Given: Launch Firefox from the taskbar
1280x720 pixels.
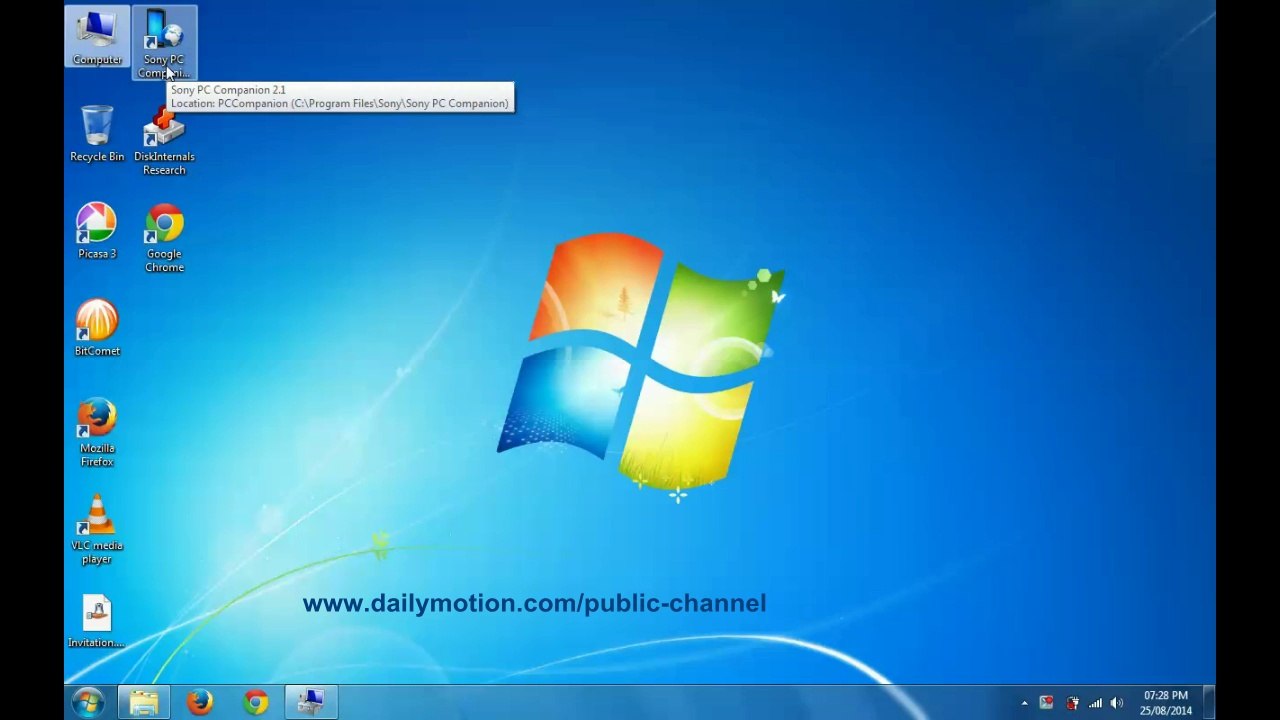Looking at the screenshot, I should (x=200, y=702).
